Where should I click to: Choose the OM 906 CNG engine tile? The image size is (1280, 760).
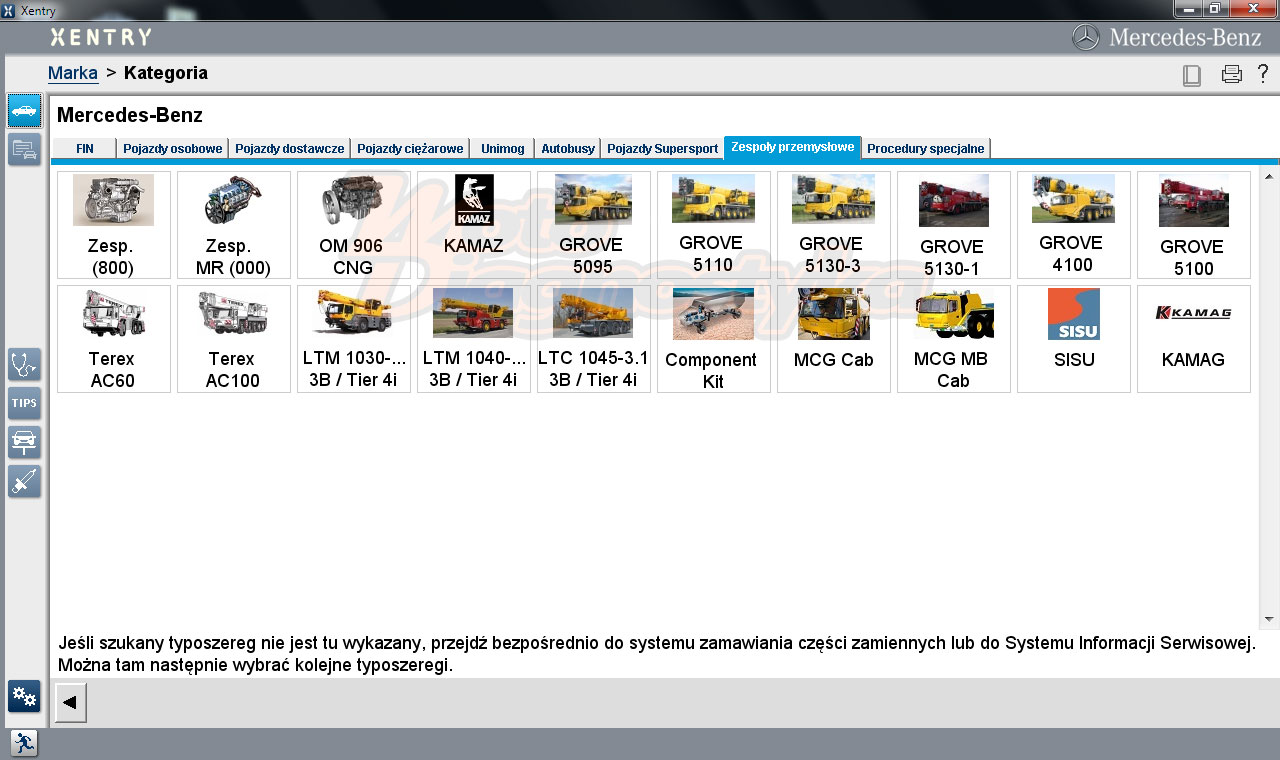click(354, 225)
